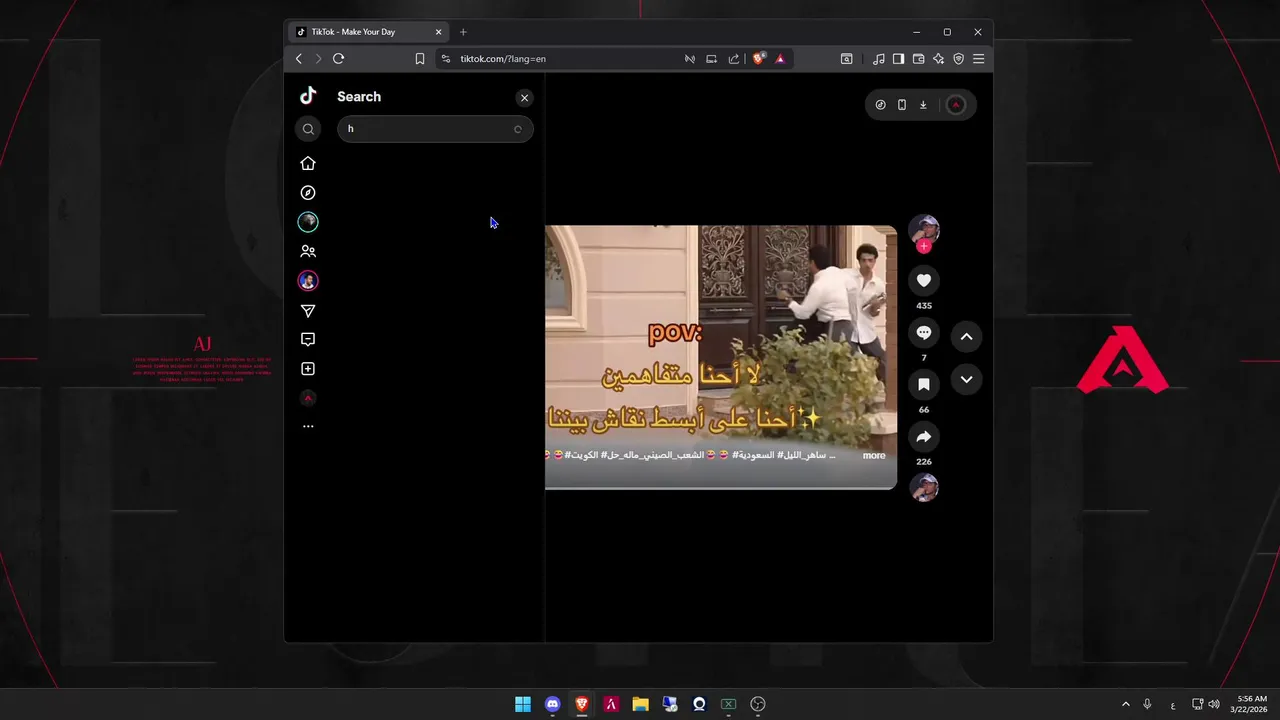Image resolution: width=1280 pixels, height=720 pixels.
Task: Go to the previous video with the up arrow
Action: [x=966, y=337]
